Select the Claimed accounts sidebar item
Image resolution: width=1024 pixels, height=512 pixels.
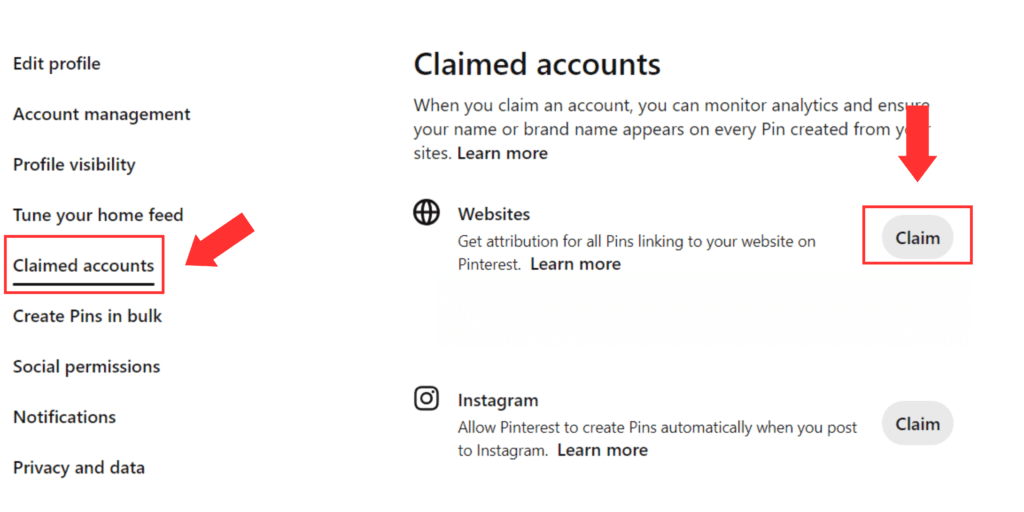[x=84, y=266]
